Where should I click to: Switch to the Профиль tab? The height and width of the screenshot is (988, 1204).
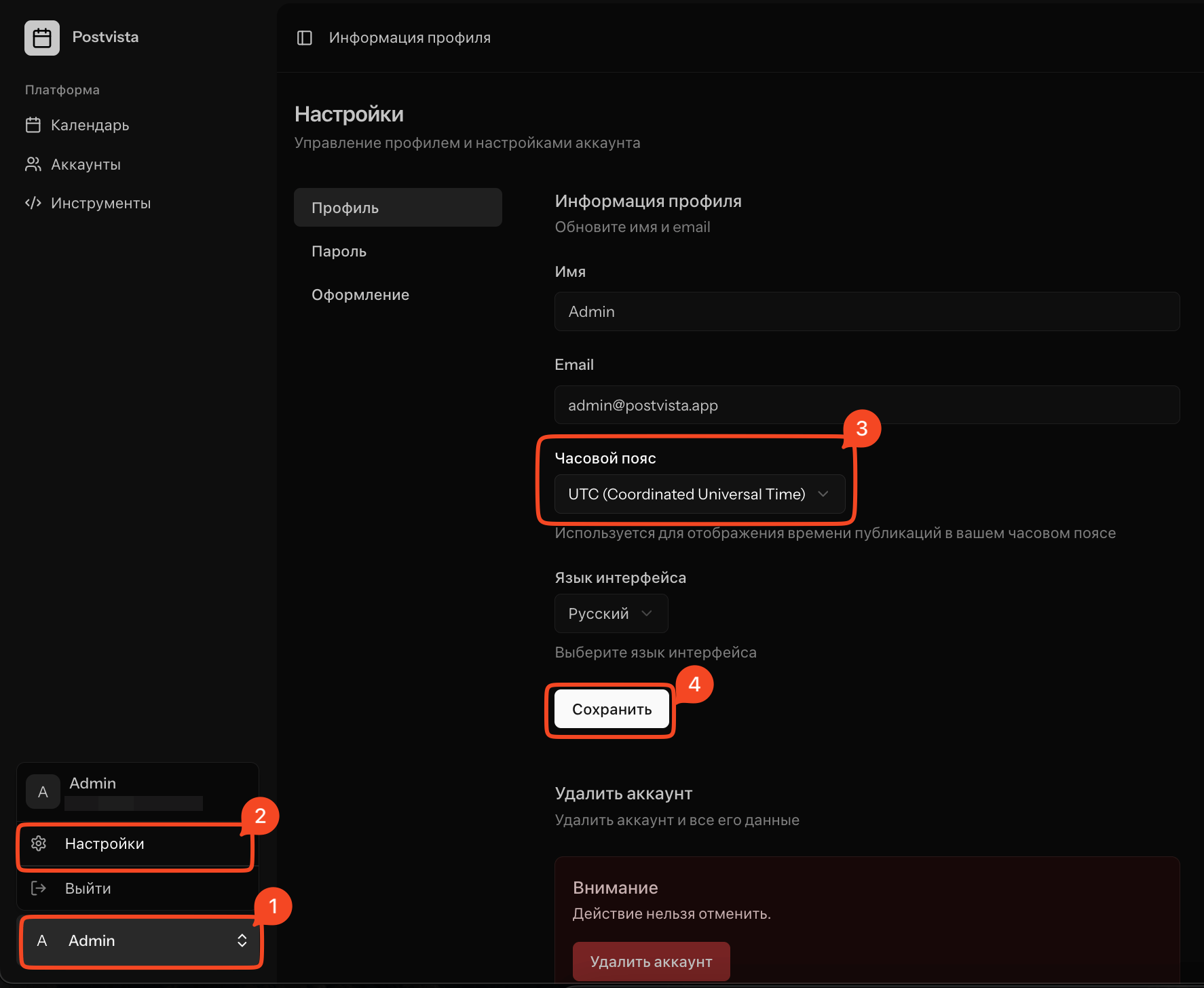(398, 208)
